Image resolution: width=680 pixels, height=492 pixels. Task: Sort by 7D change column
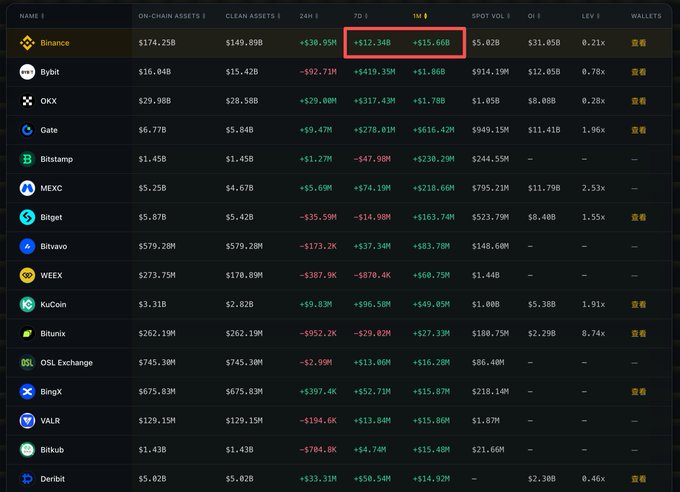coord(360,16)
